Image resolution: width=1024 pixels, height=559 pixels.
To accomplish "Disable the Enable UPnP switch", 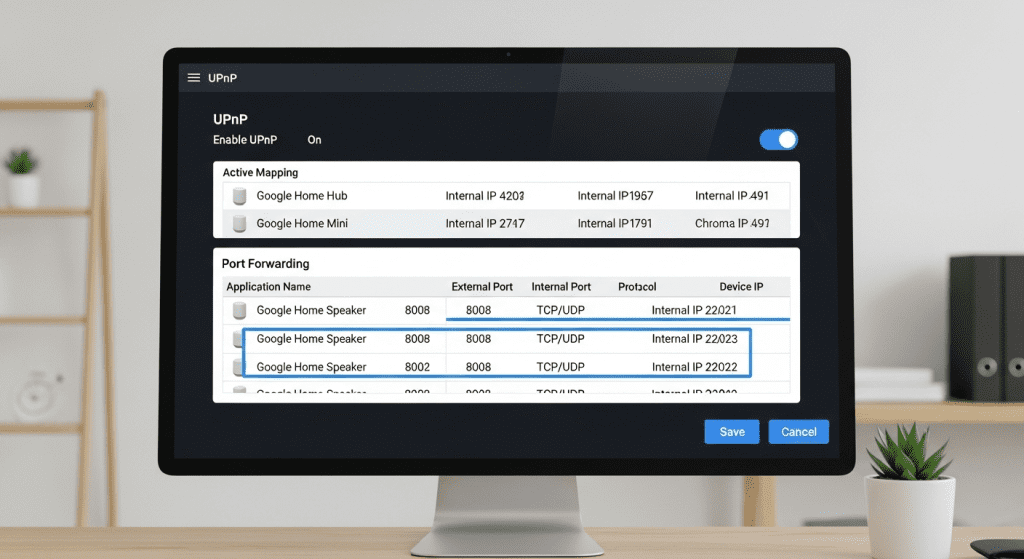I will pyautogui.click(x=778, y=140).
